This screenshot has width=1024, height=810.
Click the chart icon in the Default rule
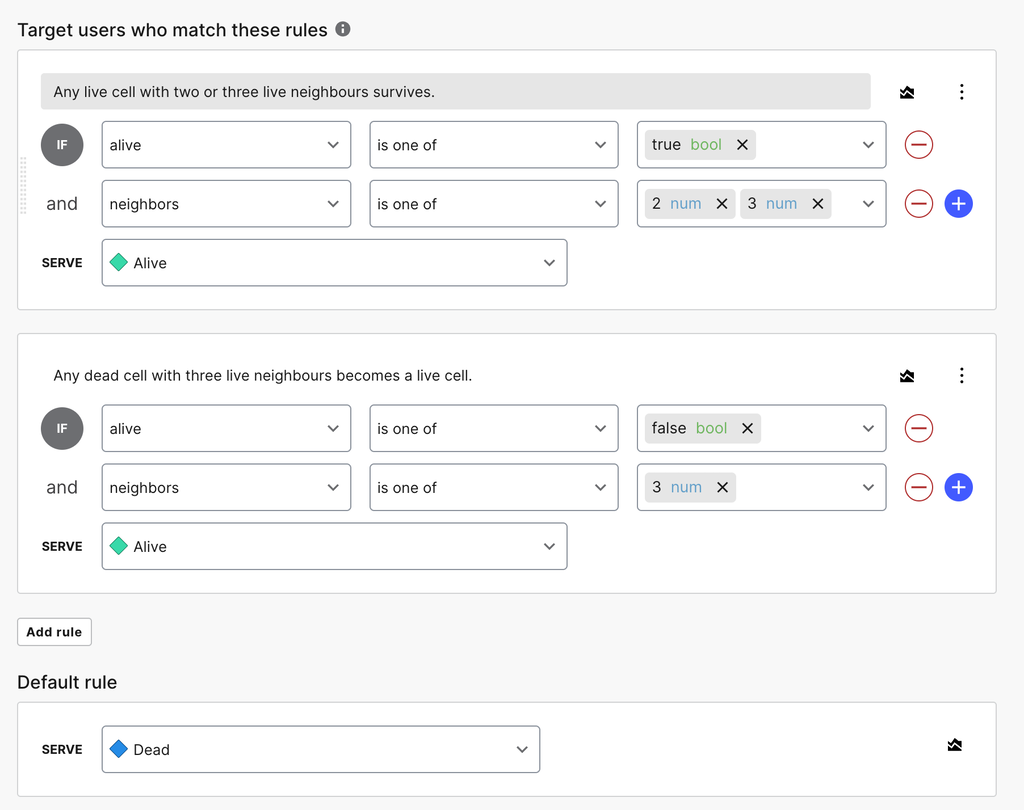click(955, 745)
